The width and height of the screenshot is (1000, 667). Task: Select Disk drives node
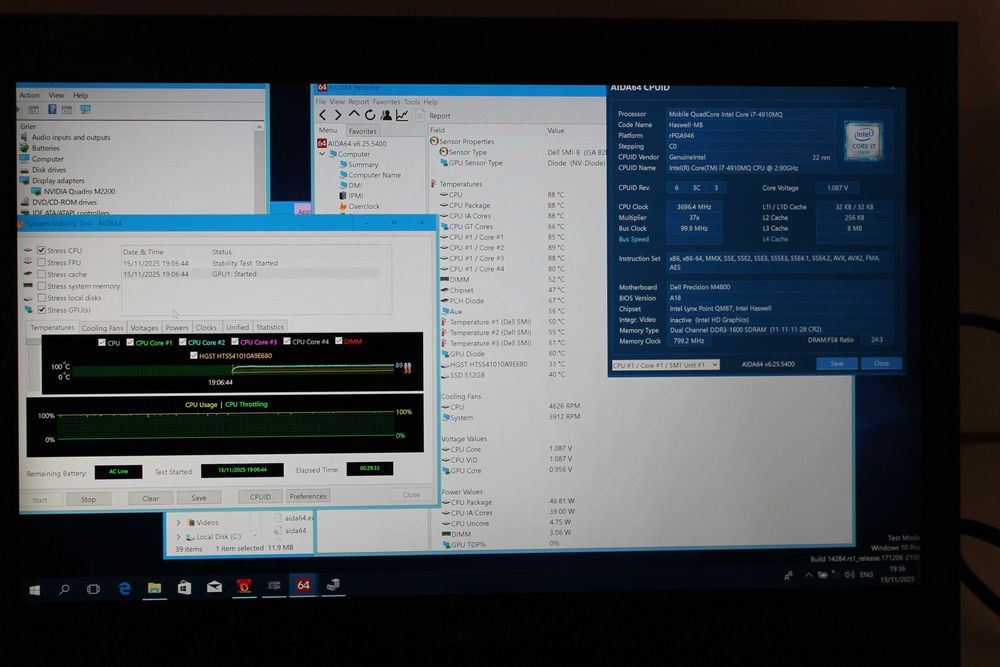click(x=48, y=170)
